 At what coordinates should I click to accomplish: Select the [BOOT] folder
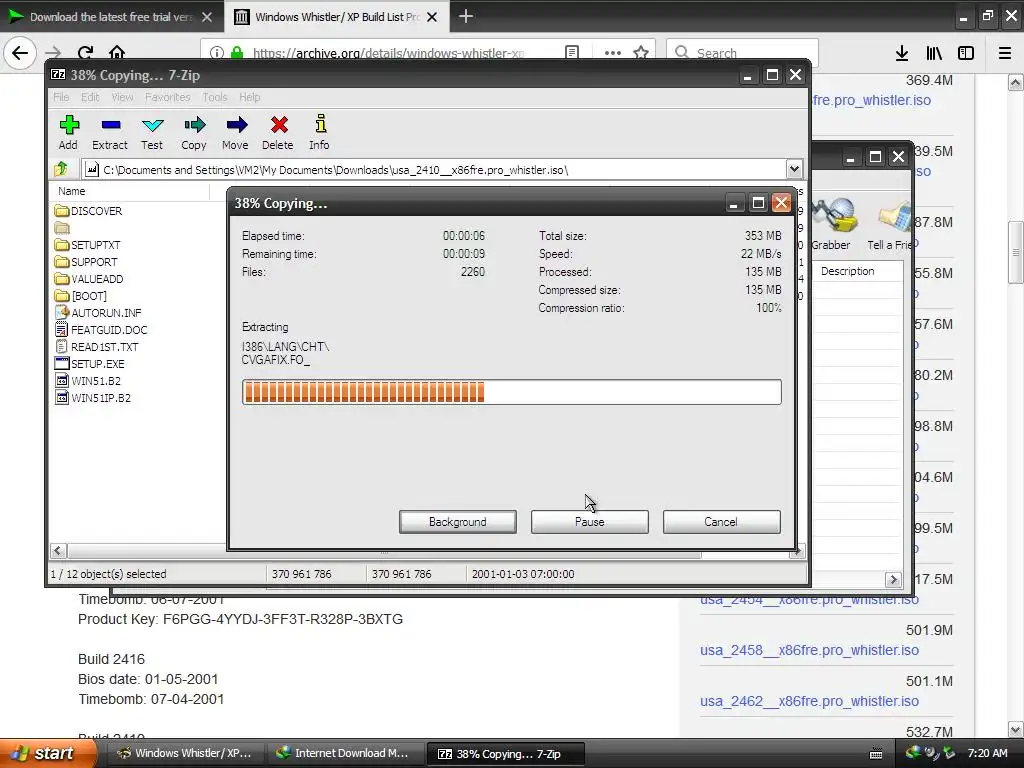point(81,296)
